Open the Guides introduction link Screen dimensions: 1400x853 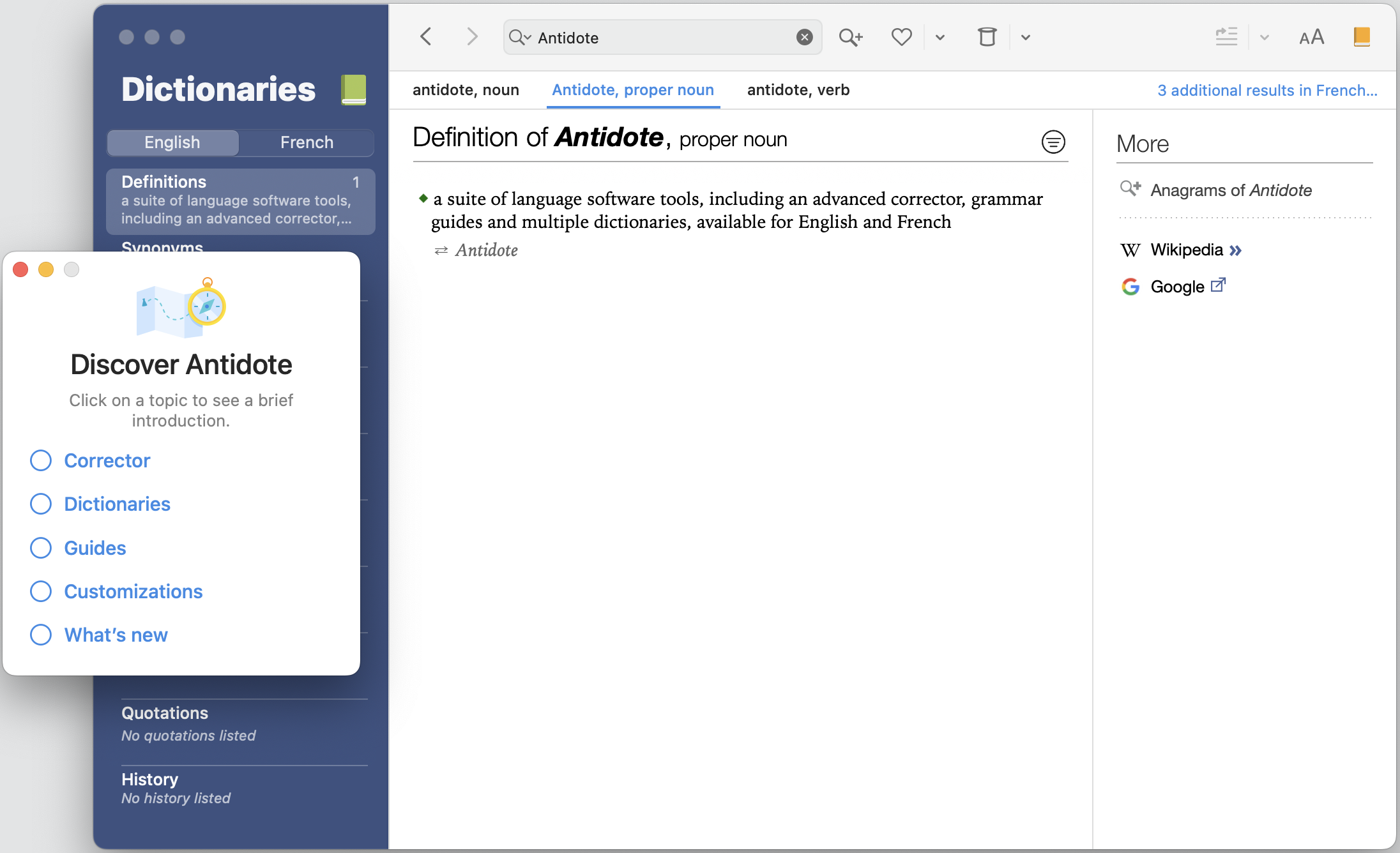pos(95,548)
